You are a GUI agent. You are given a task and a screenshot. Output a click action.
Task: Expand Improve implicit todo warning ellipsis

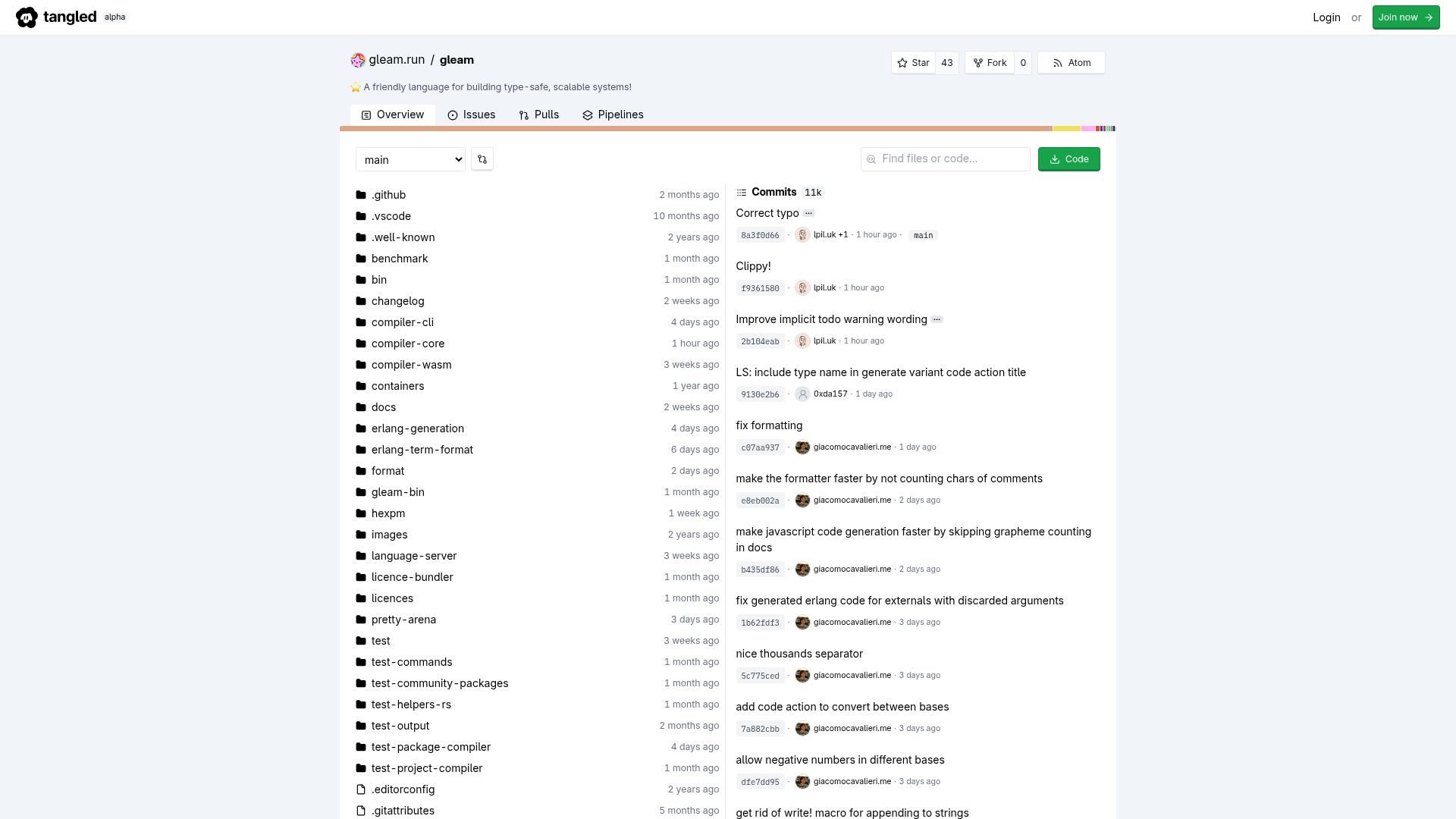[937, 319]
